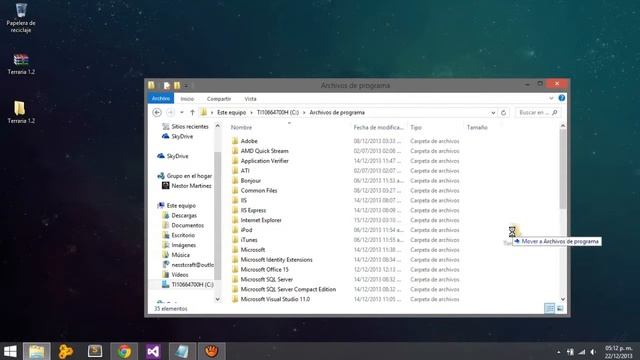Open Vídeos in the navigation pane
Viewport: 640px width, 360px height.
[175, 275]
